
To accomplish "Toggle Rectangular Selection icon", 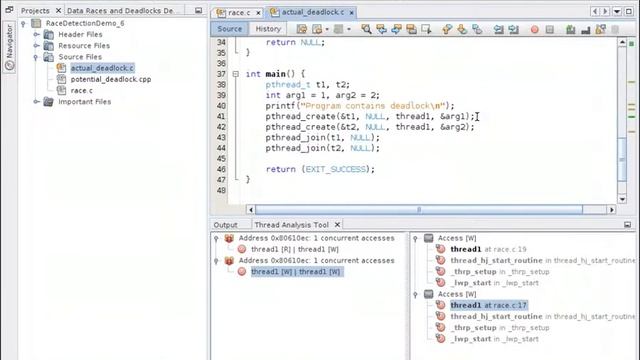I will point(426,29).
